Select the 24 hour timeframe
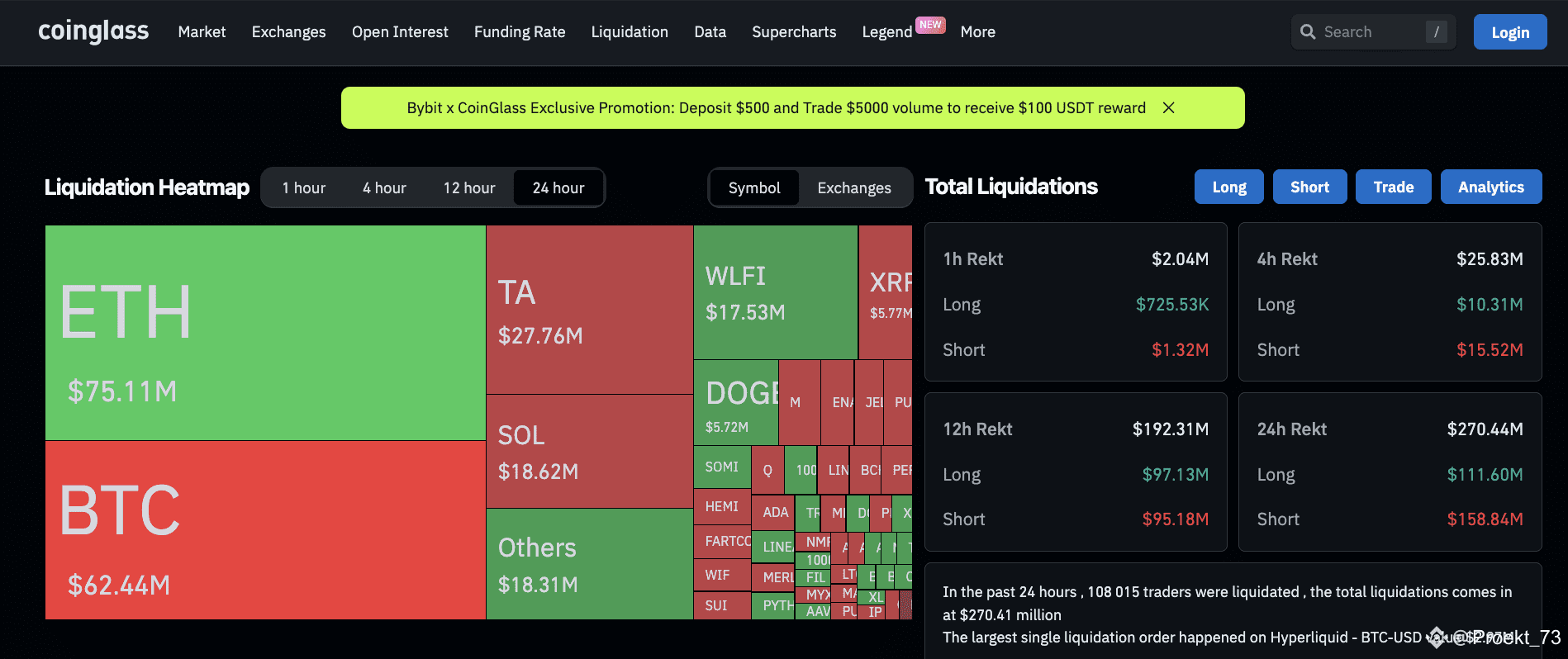The width and height of the screenshot is (1568, 659). [x=558, y=188]
